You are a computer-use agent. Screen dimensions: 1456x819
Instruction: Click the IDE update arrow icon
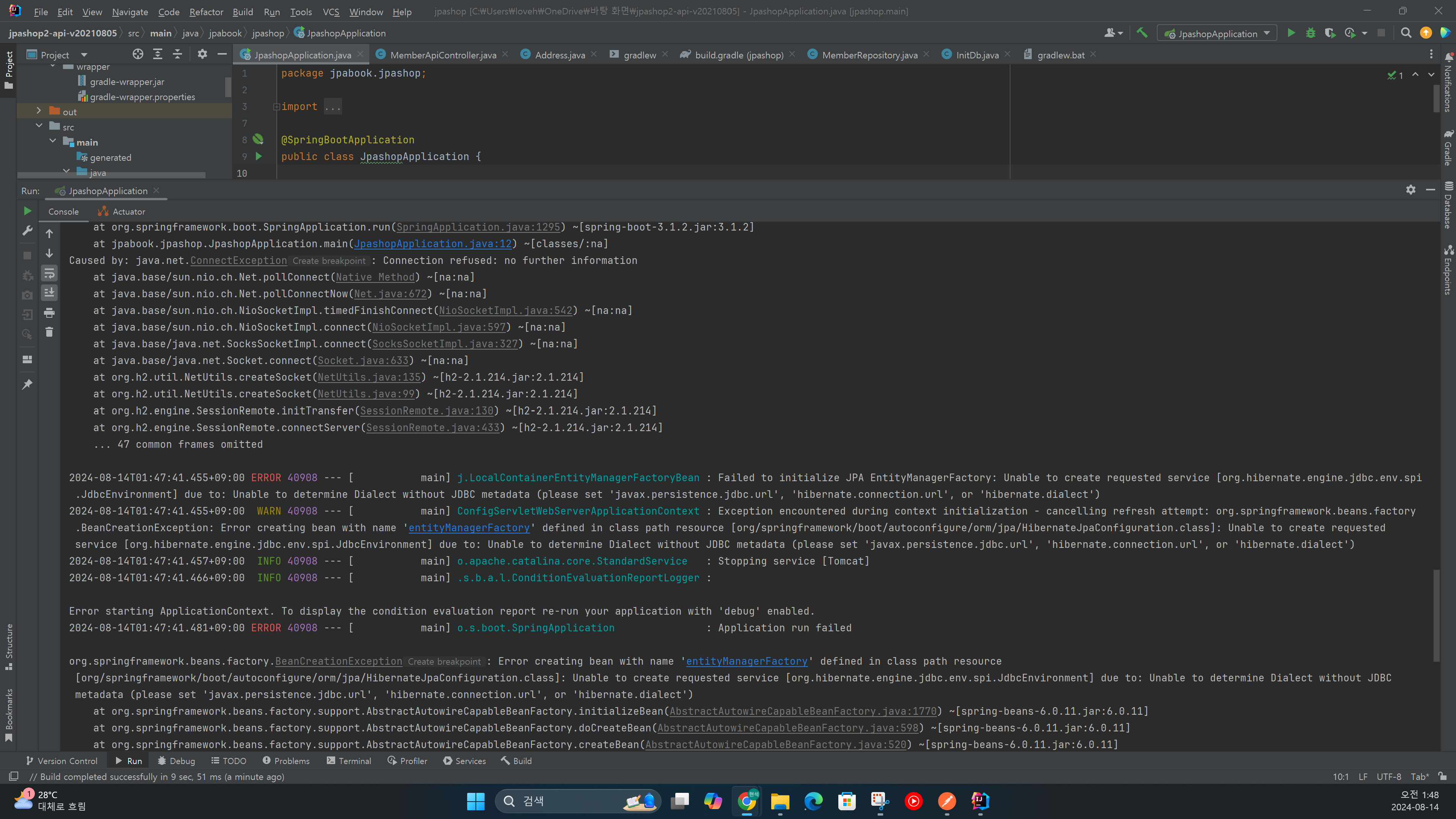tap(1426, 33)
